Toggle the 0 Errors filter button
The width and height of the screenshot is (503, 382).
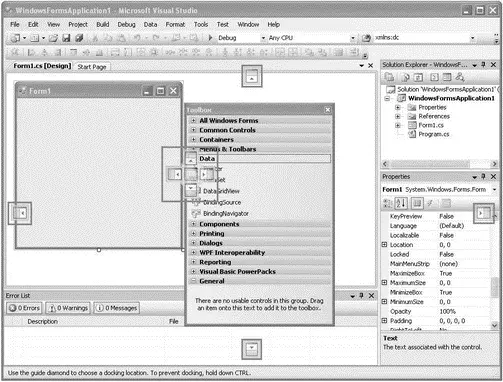pyautogui.click(x=24, y=308)
